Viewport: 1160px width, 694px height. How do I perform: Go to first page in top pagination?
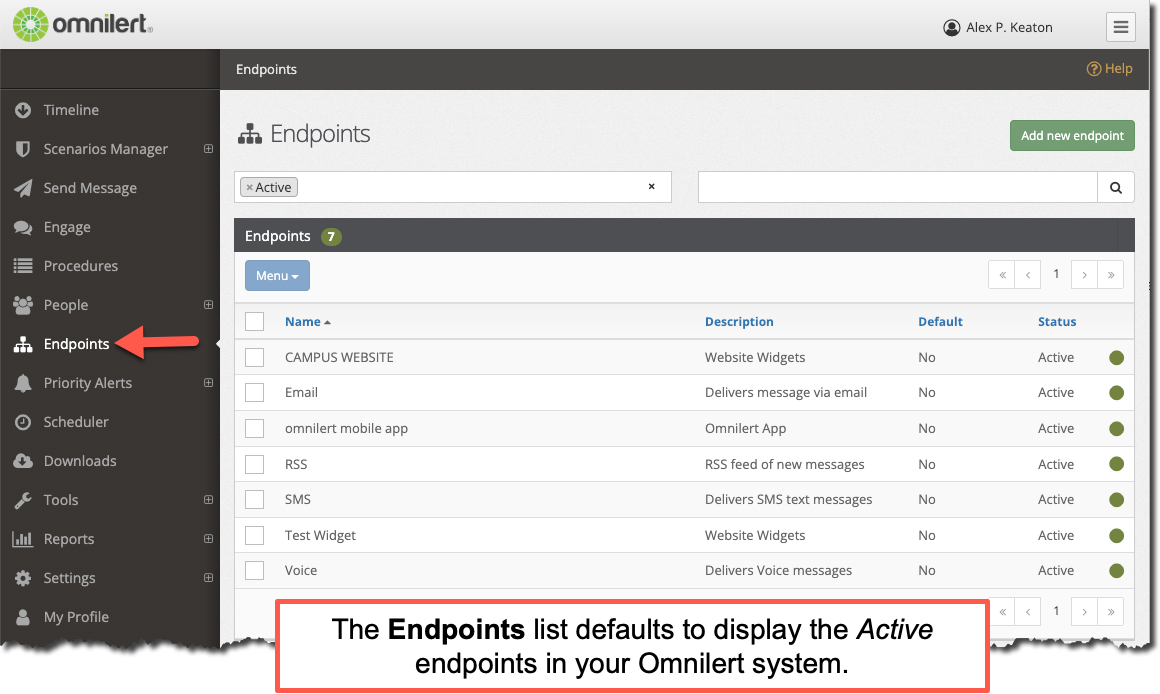click(1002, 274)
